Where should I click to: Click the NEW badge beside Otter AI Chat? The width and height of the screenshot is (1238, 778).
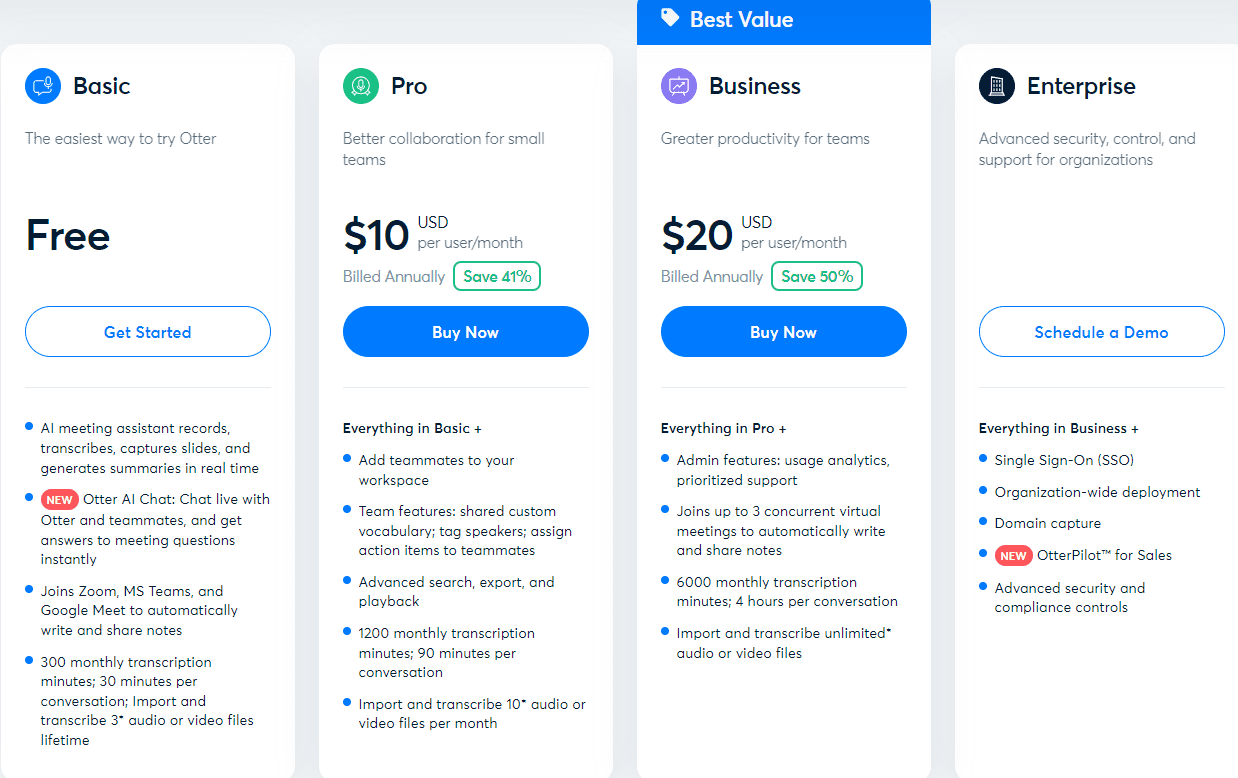coord(60,500)
